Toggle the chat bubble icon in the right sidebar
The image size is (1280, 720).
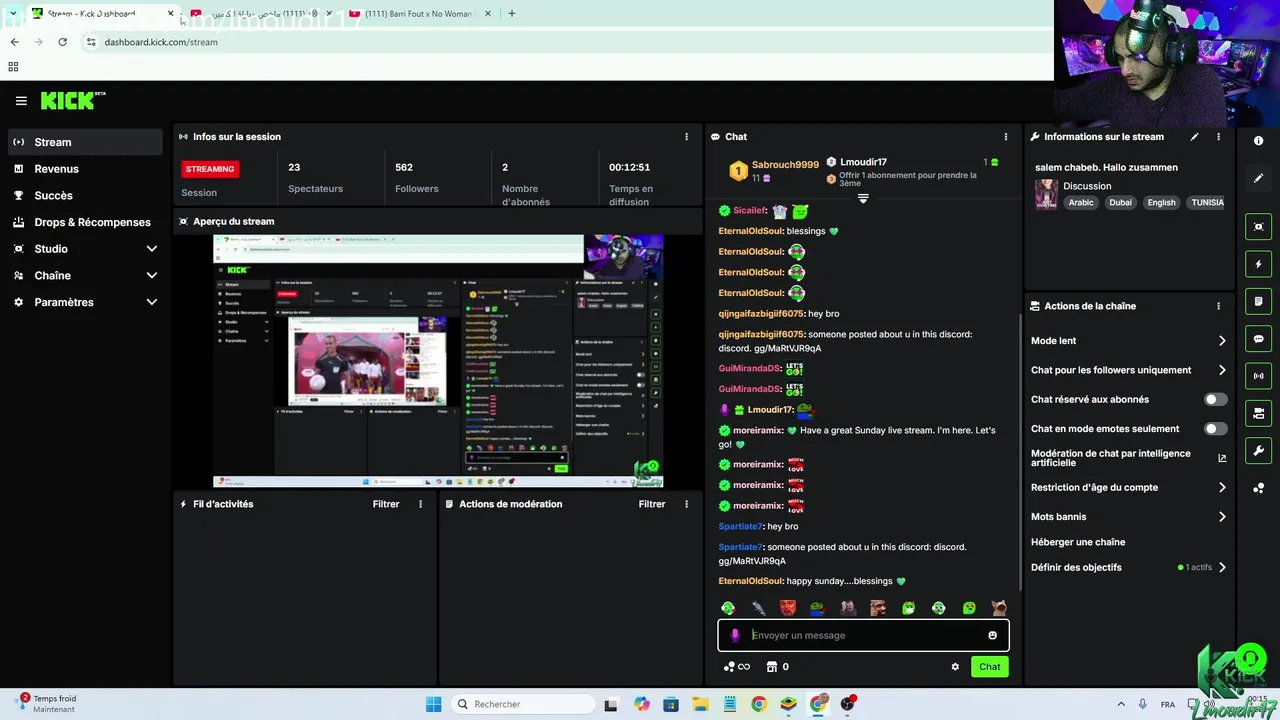(x=1258, y=339)
